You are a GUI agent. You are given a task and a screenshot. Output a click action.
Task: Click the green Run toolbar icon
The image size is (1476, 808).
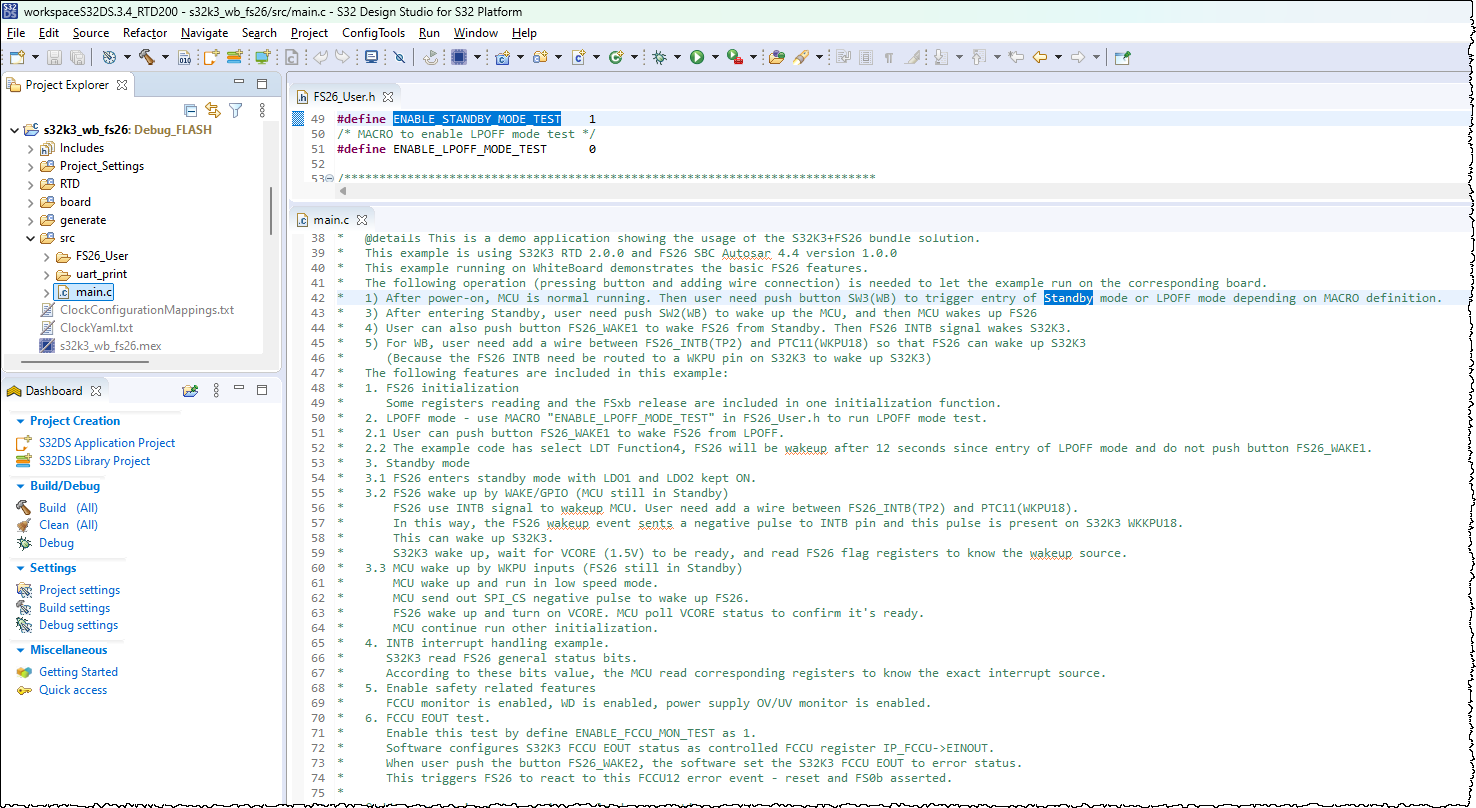point(697,57)
